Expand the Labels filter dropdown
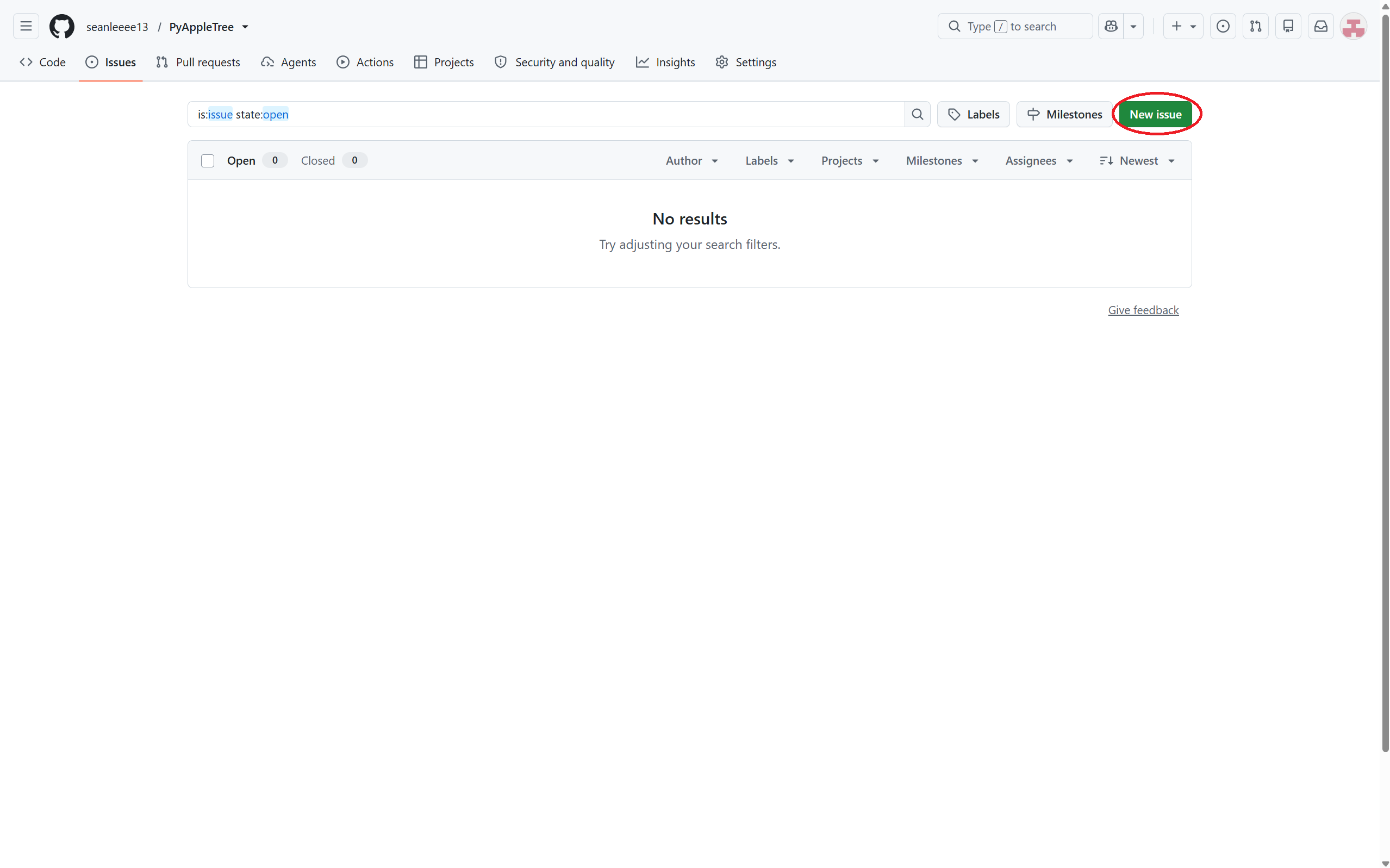 (x=769, y=161)
